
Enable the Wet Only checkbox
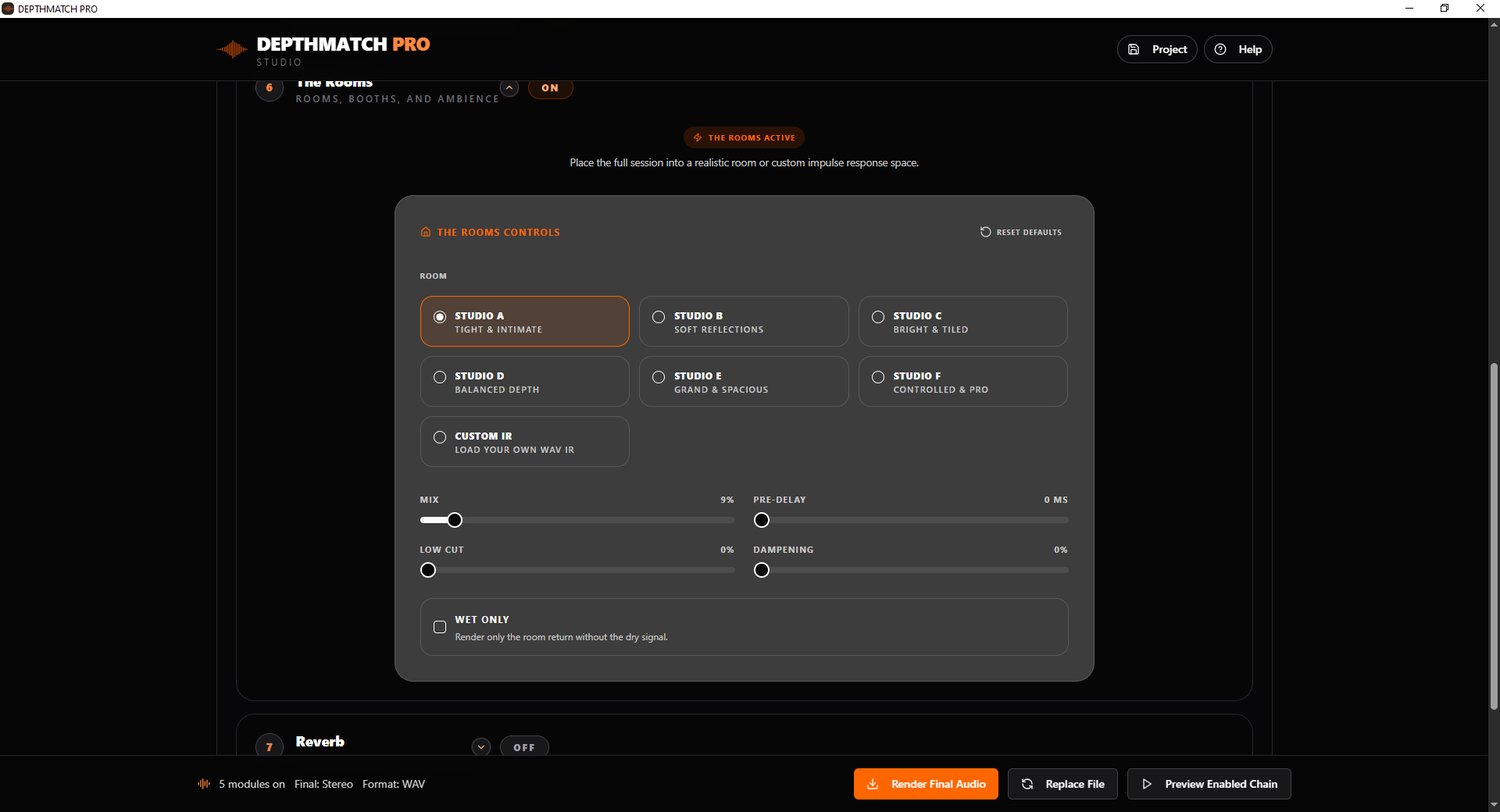(440, 627)
